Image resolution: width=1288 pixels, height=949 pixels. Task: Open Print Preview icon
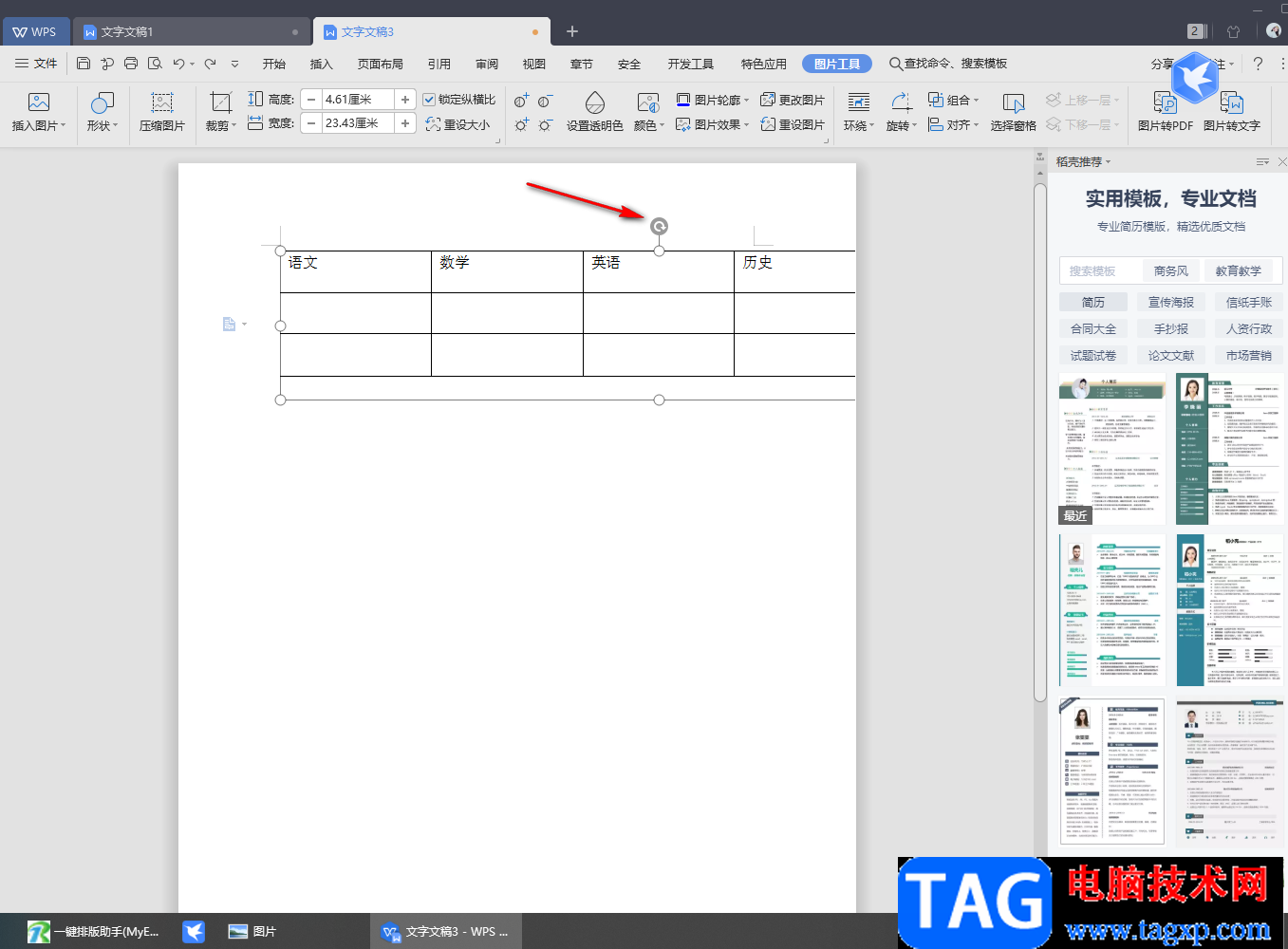coord(155,64)
